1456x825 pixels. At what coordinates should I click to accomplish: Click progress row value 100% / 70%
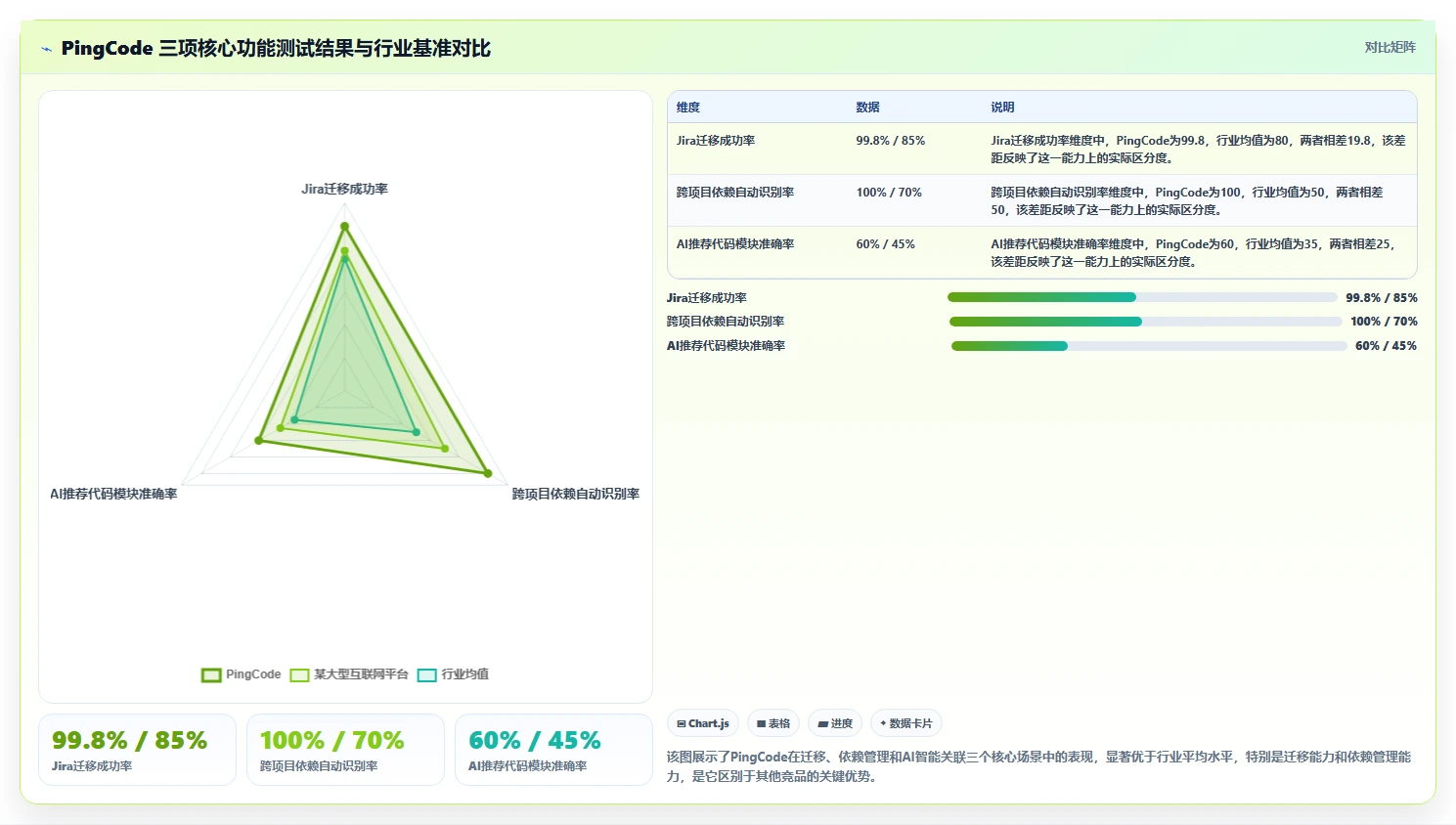pyautogui.click(x=1384, y=322)
